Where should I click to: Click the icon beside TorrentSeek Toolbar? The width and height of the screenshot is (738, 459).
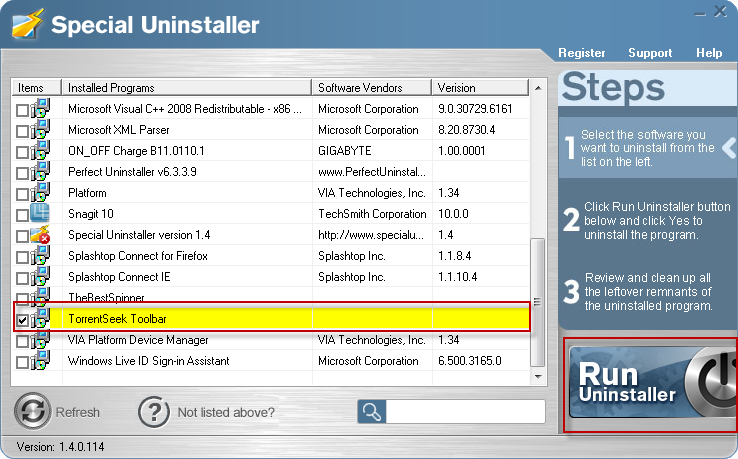(x=40, y=319)
